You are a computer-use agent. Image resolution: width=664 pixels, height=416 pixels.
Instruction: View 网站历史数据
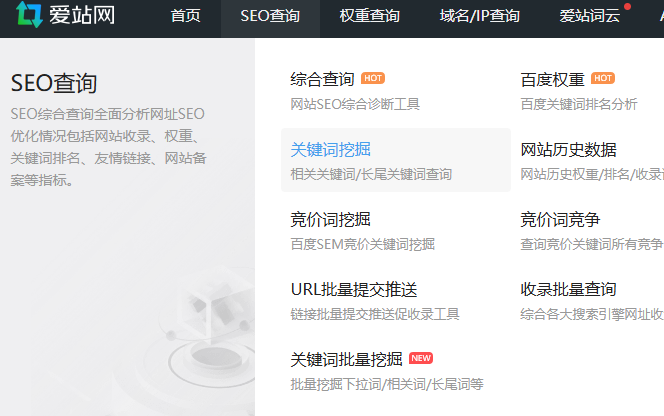(568, 150)
